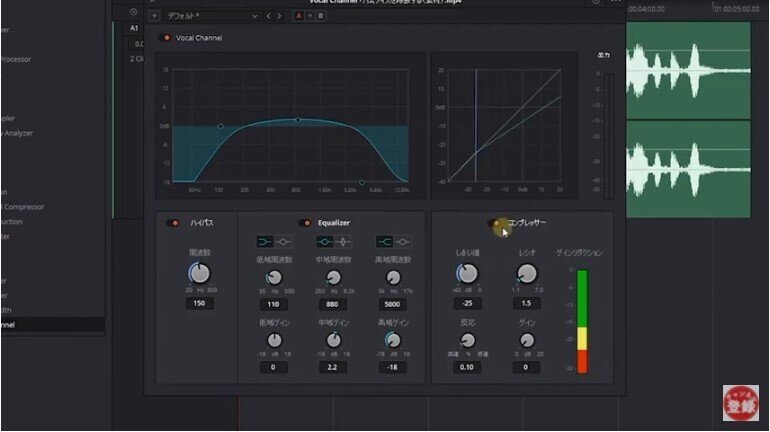Click the ratio field showing 1.5
The height and width of the screenshot is (432, 770).
pos(526,303)
